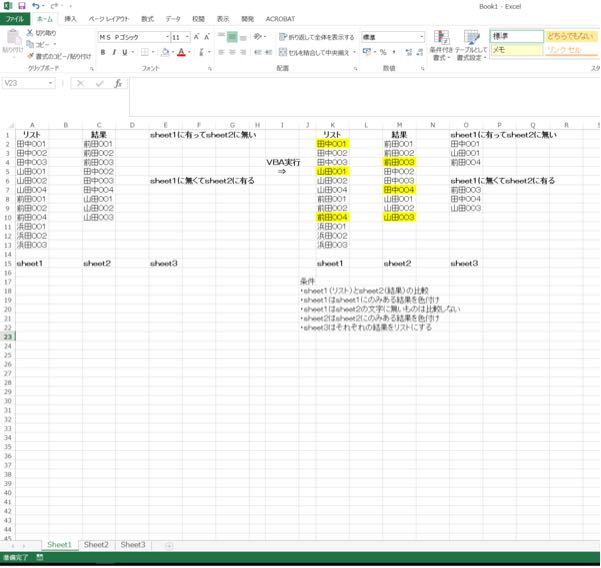Click the Paste clipboard icon
Image resolution: width=601 pixels, height=568 pixels.
click(13, 38)
